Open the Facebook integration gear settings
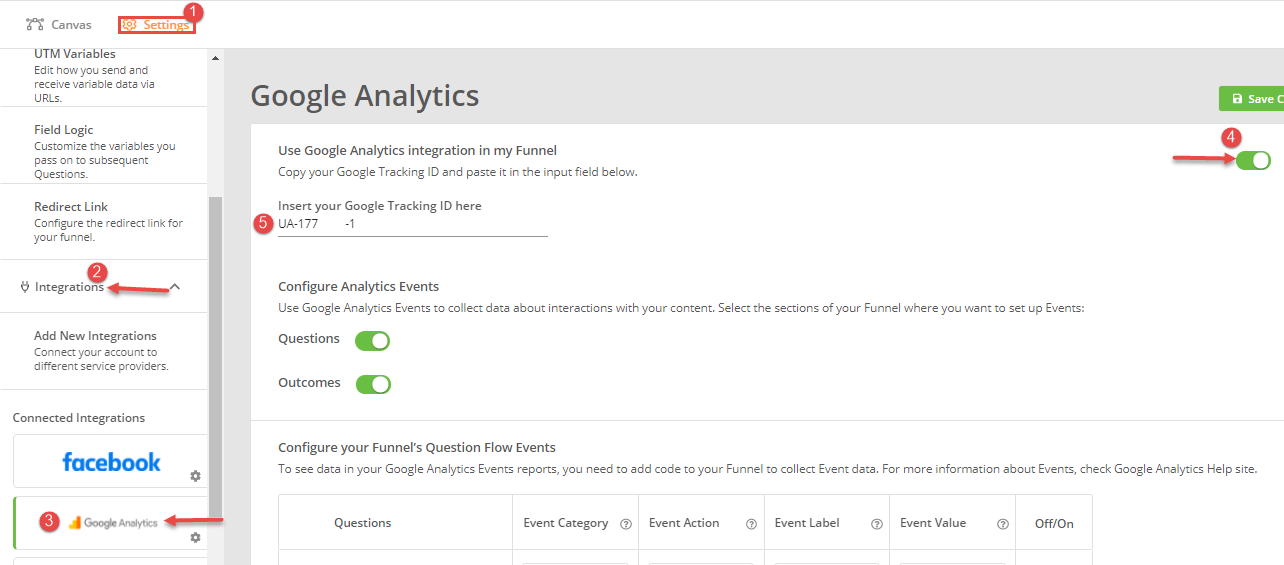1284x565 pixels. [195, 476]
